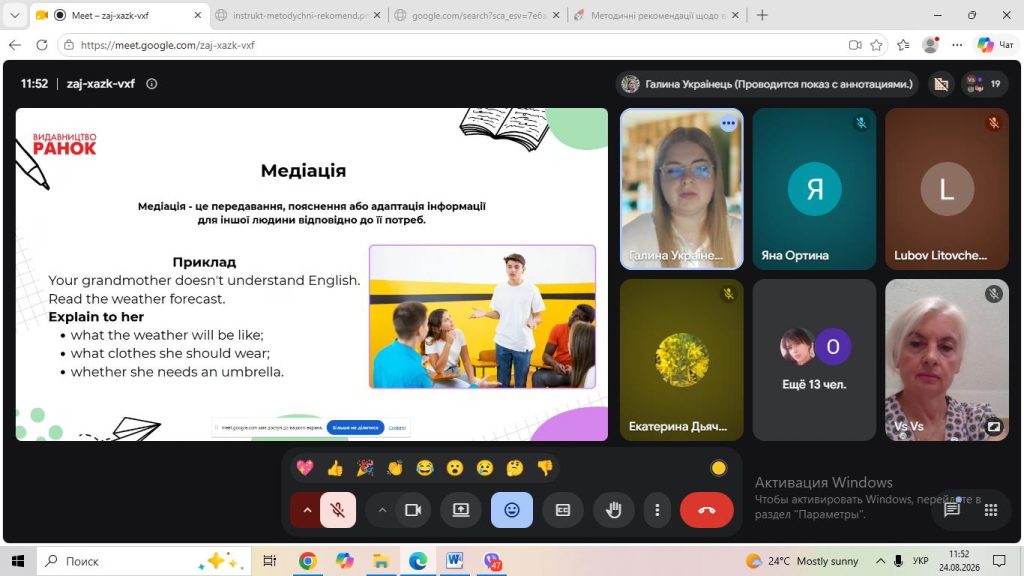Image resolution: width=1024 pixels, height=576 pixels.
Task: Send the thumbs down reaction
Action: click(545, 468)
